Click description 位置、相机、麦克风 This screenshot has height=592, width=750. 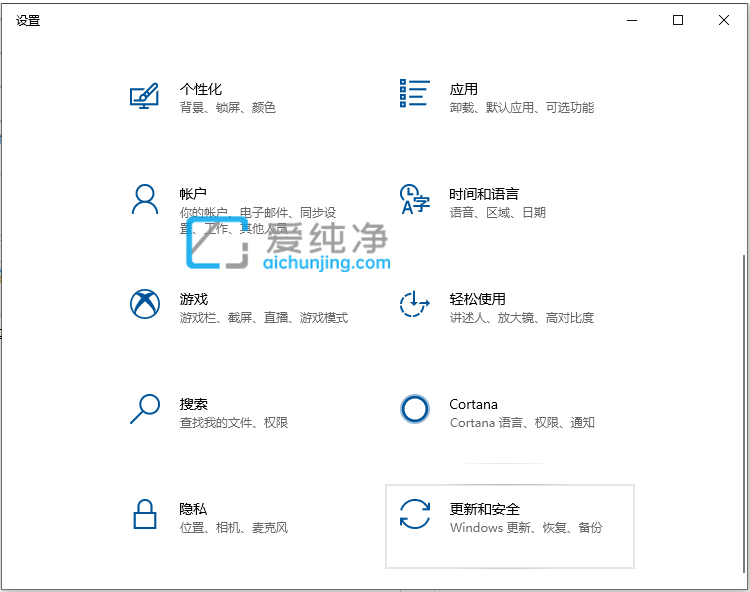(x=234, y=527)
